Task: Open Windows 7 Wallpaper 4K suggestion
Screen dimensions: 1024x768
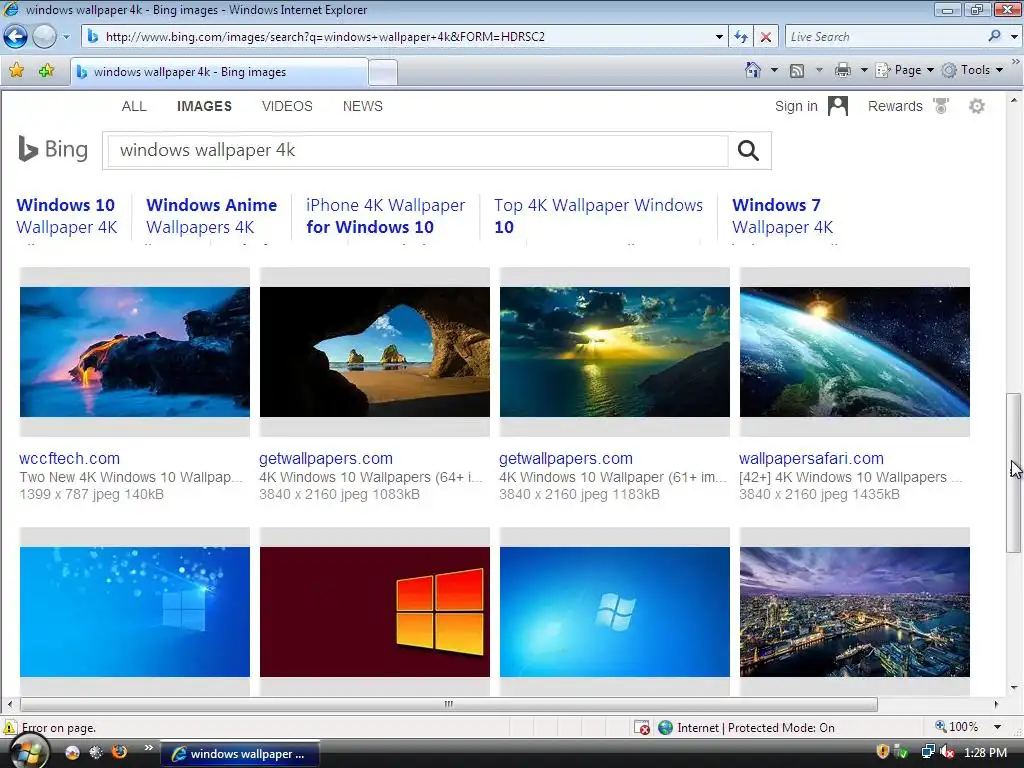Action: click(782, 216)
